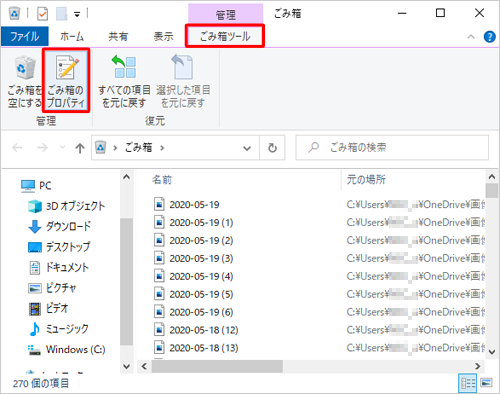500x394 pixels.
Task: Click the 管理 contextual tab header
Action: pyautogui.click(x=226, y=14)
